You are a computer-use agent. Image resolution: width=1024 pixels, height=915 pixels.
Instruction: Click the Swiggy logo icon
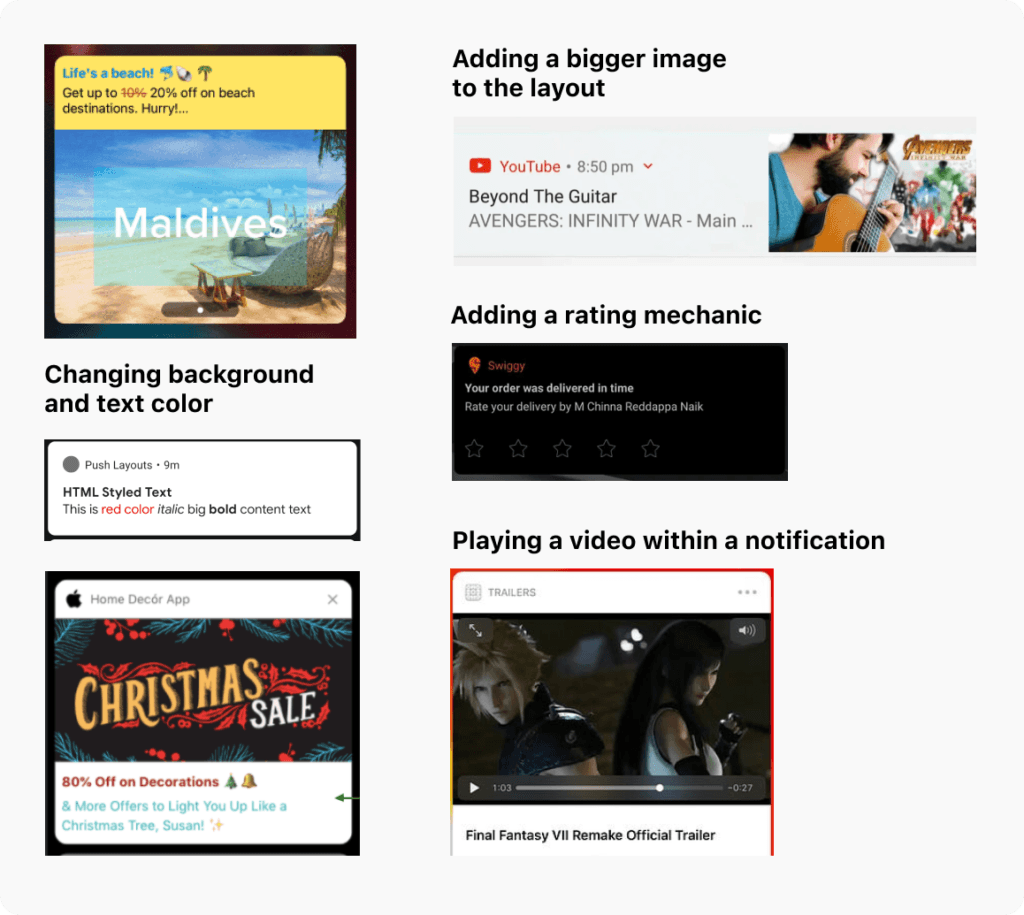[474, 366]
